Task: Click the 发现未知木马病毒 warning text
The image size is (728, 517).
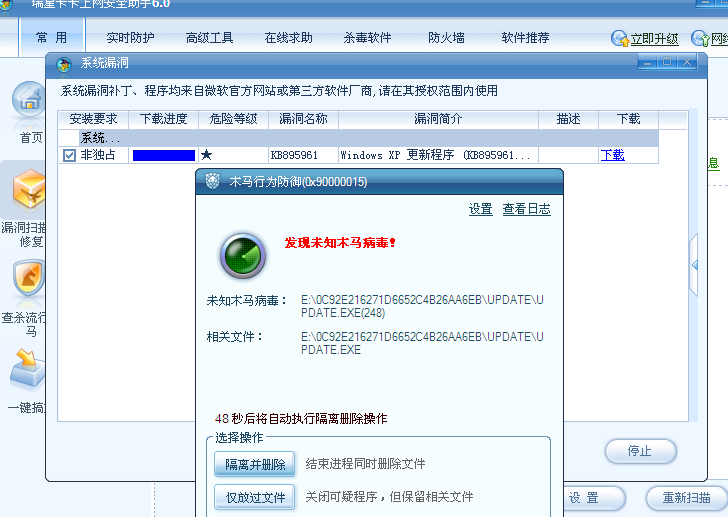Action: point(340,243)
